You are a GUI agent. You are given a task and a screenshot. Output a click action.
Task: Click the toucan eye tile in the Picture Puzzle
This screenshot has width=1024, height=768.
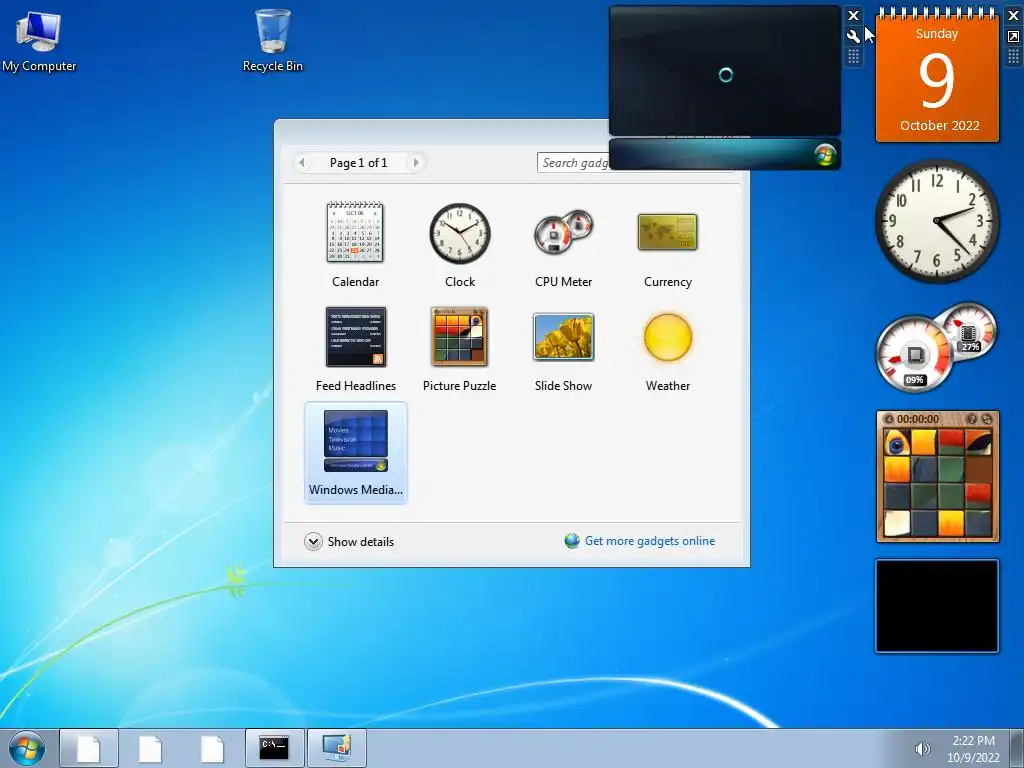(897, 442)
